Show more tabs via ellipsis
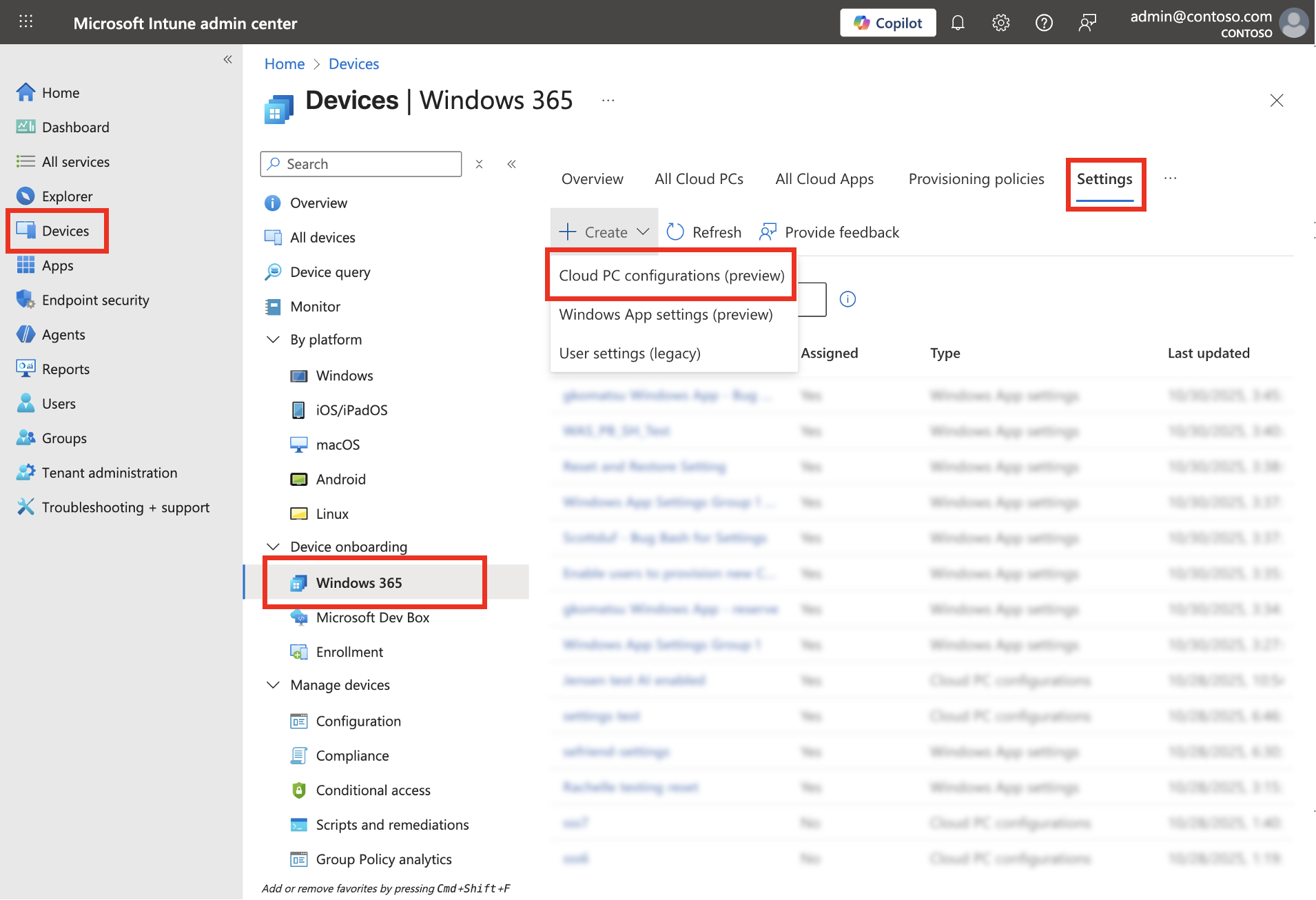The height and width of the screenshot is (900, 1316). (1171, 178)
